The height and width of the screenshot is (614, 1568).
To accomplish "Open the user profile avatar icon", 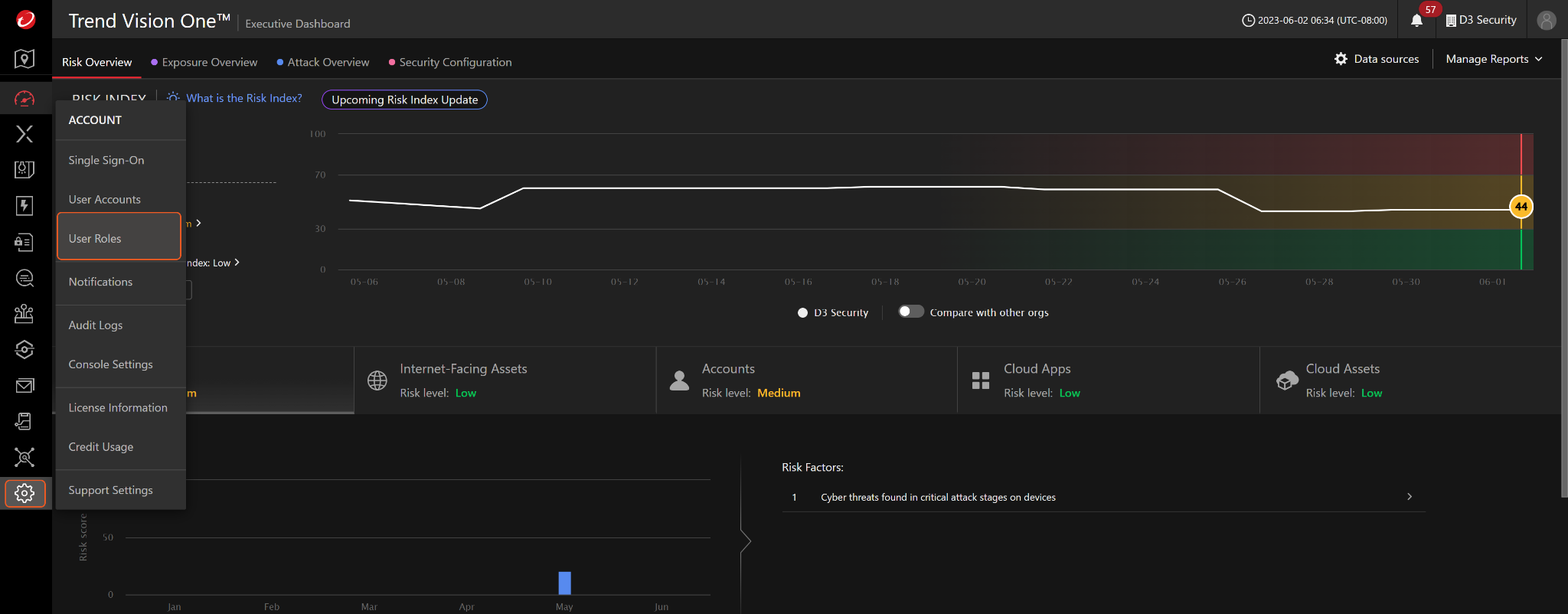I will tap(1546, 21).
